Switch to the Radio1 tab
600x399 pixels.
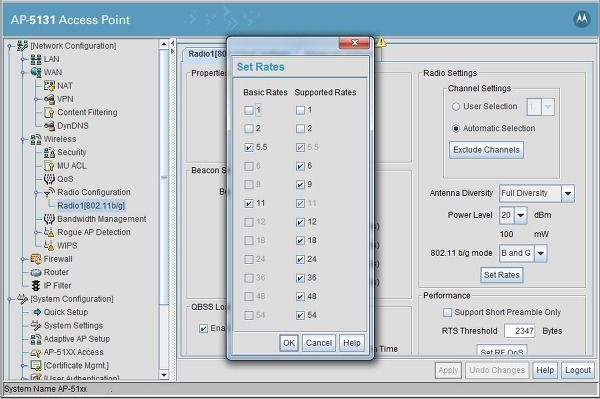pos(207,54)
